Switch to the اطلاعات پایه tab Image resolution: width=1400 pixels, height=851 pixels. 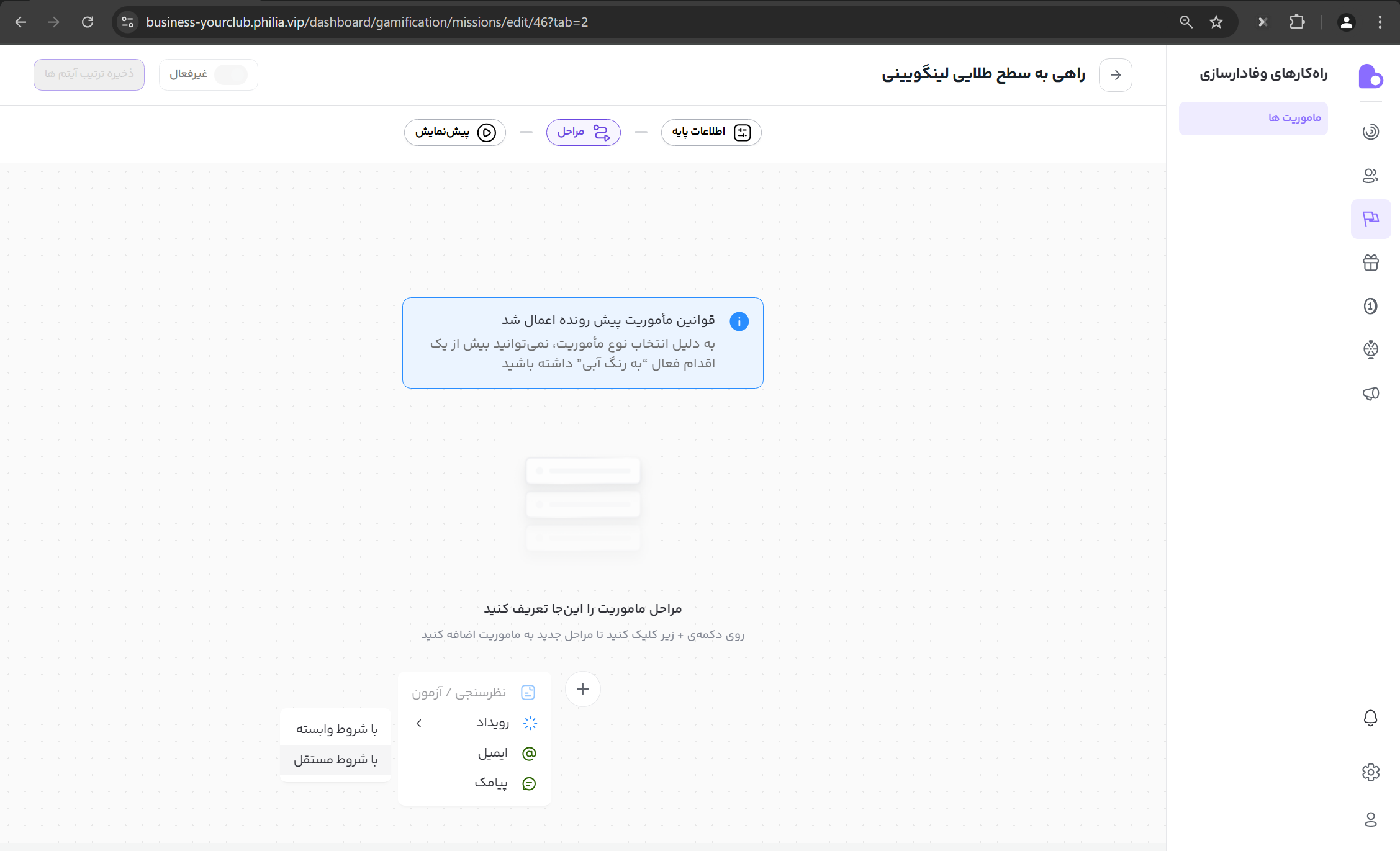(711, 132)
